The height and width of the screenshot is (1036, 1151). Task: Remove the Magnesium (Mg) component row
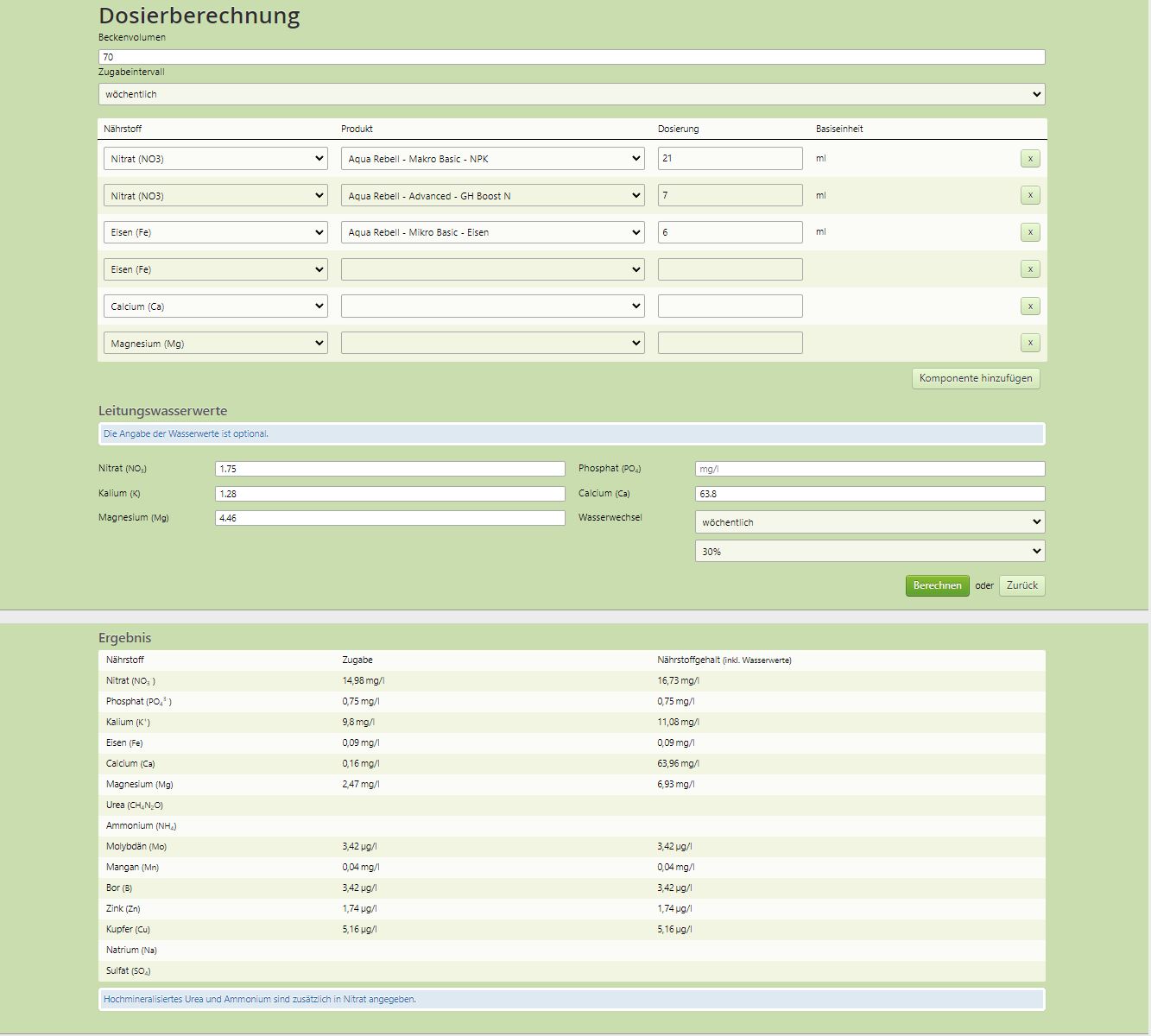click(x=1029, y=344)
